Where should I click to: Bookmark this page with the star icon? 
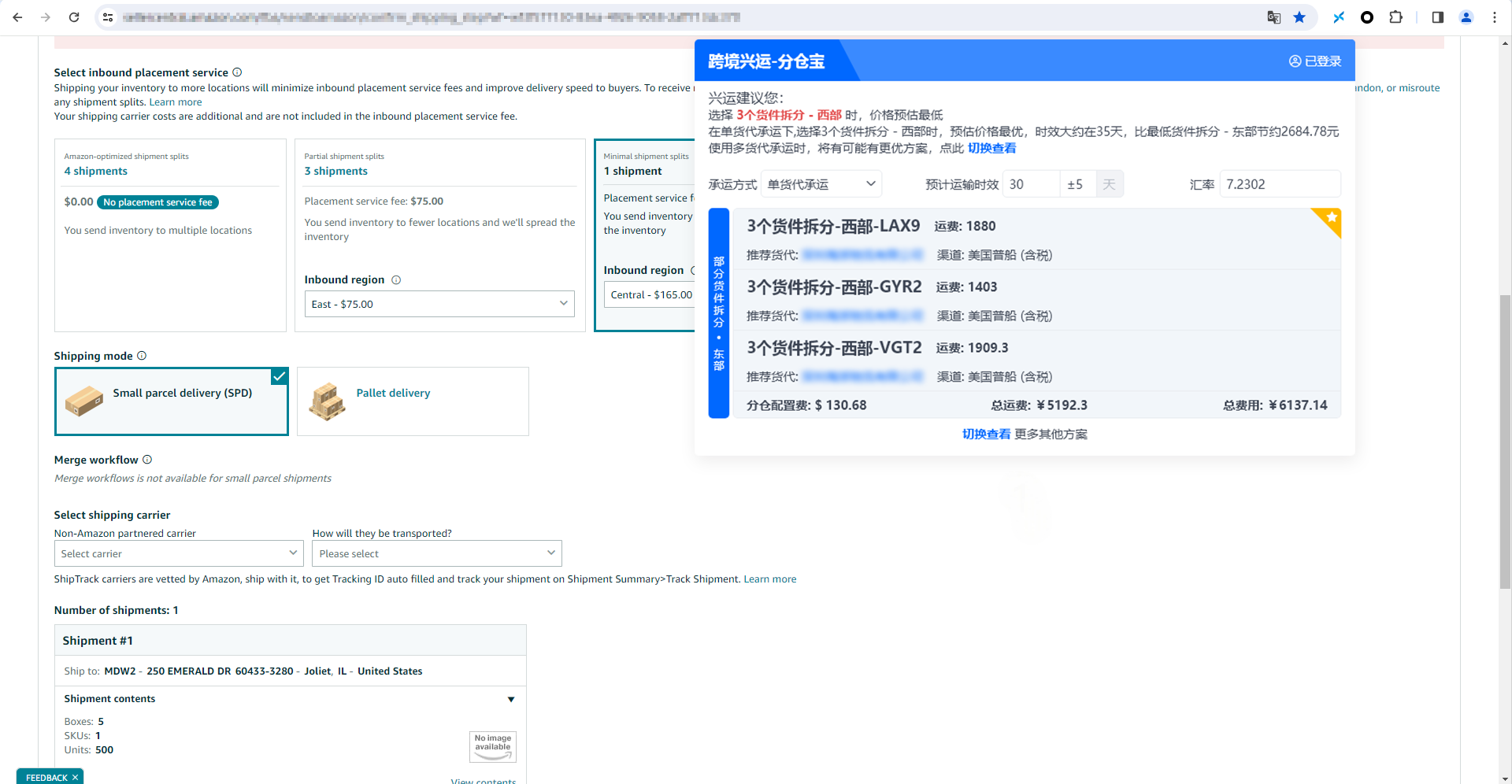[x=1299, y=17]
